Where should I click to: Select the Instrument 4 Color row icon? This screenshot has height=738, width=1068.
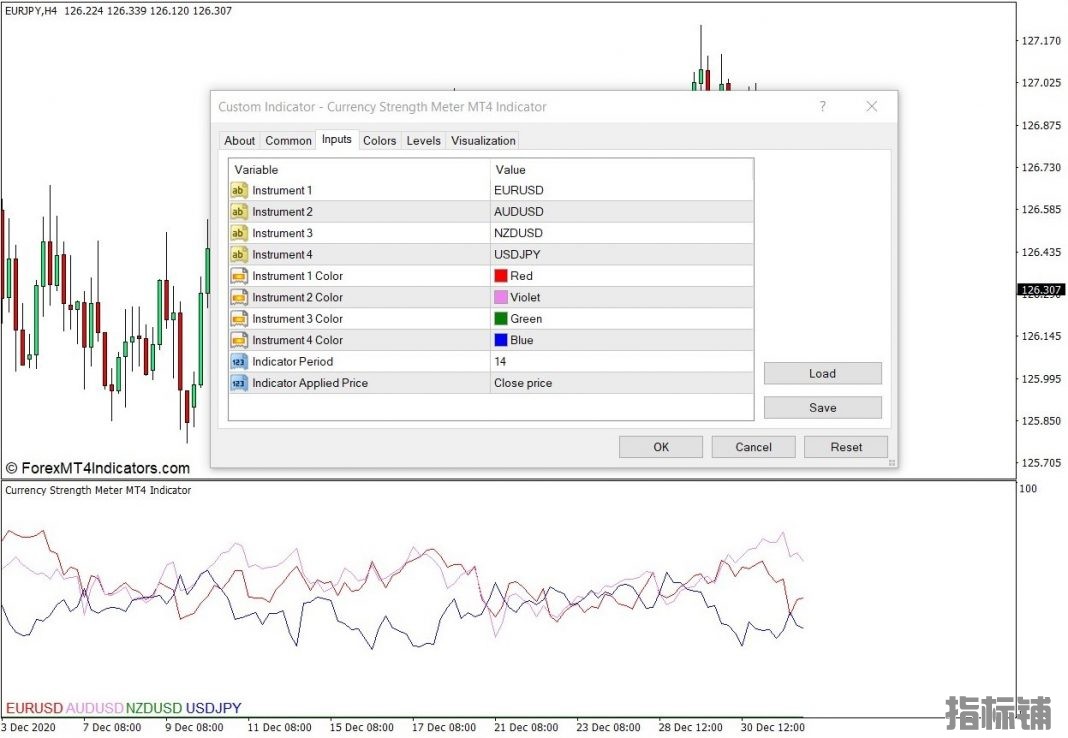239,340
